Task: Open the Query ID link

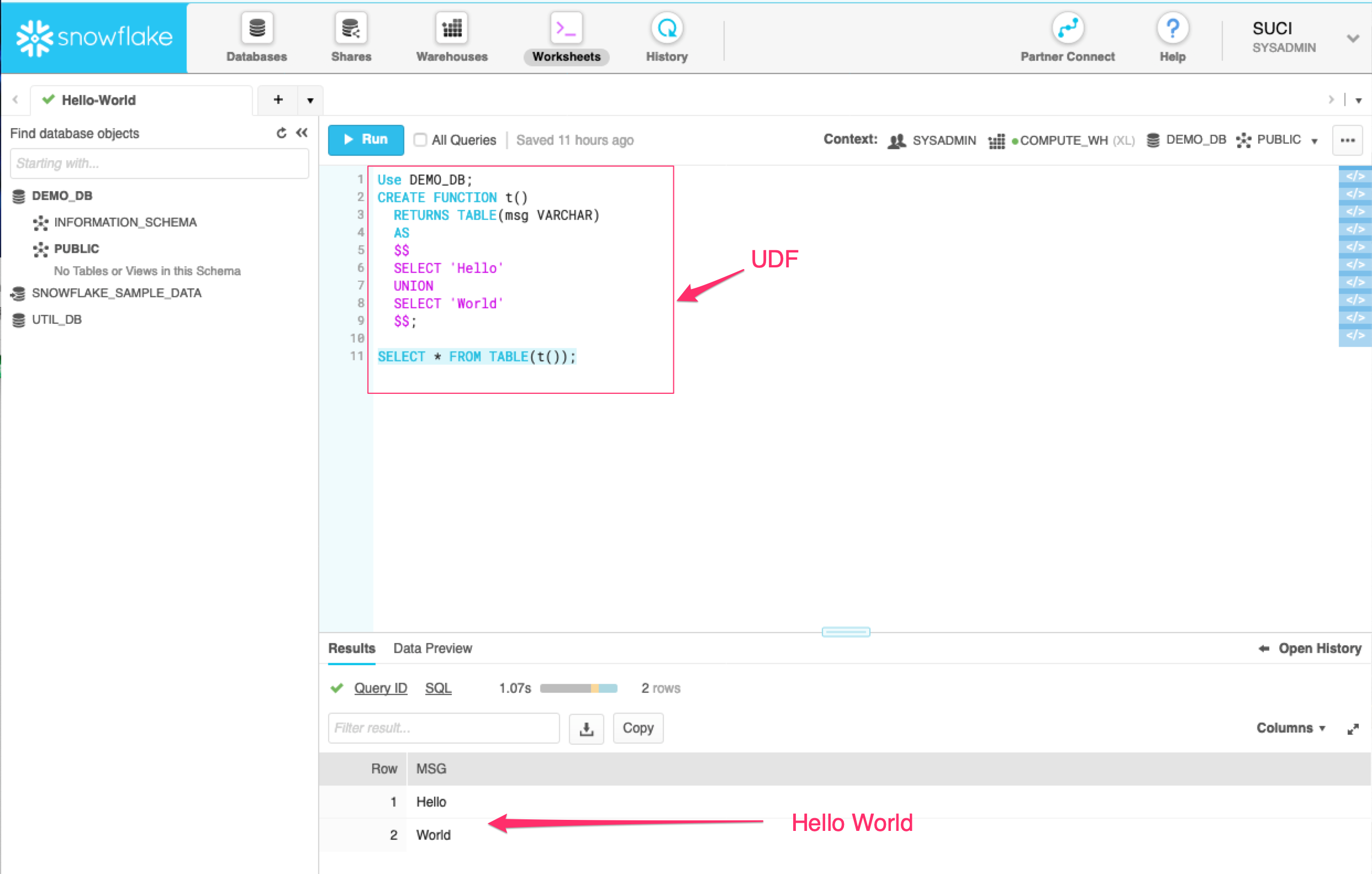Action: click(381, 688)
